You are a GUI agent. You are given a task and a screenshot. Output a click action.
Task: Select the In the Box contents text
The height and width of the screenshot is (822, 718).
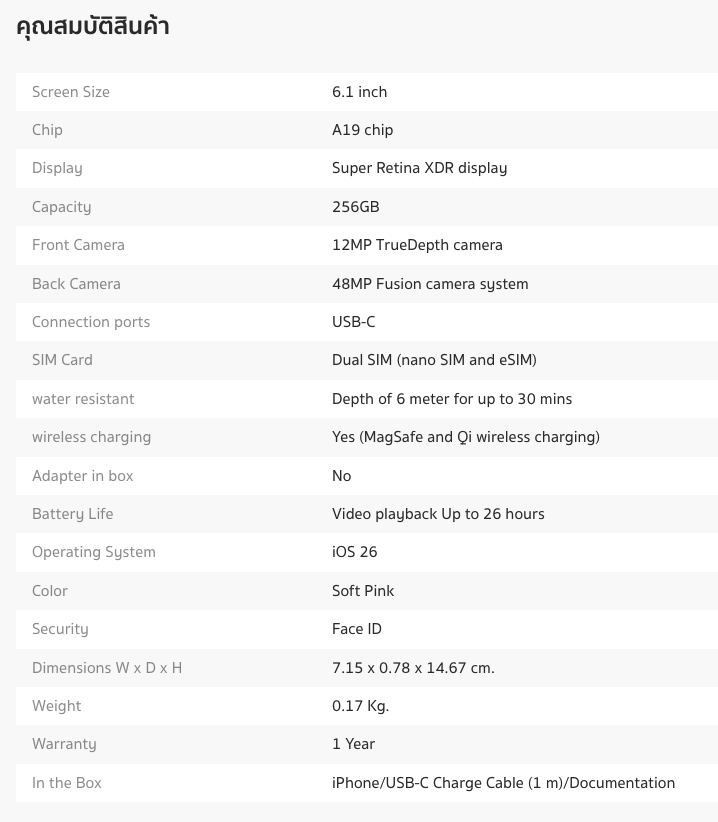click(503, 783)
